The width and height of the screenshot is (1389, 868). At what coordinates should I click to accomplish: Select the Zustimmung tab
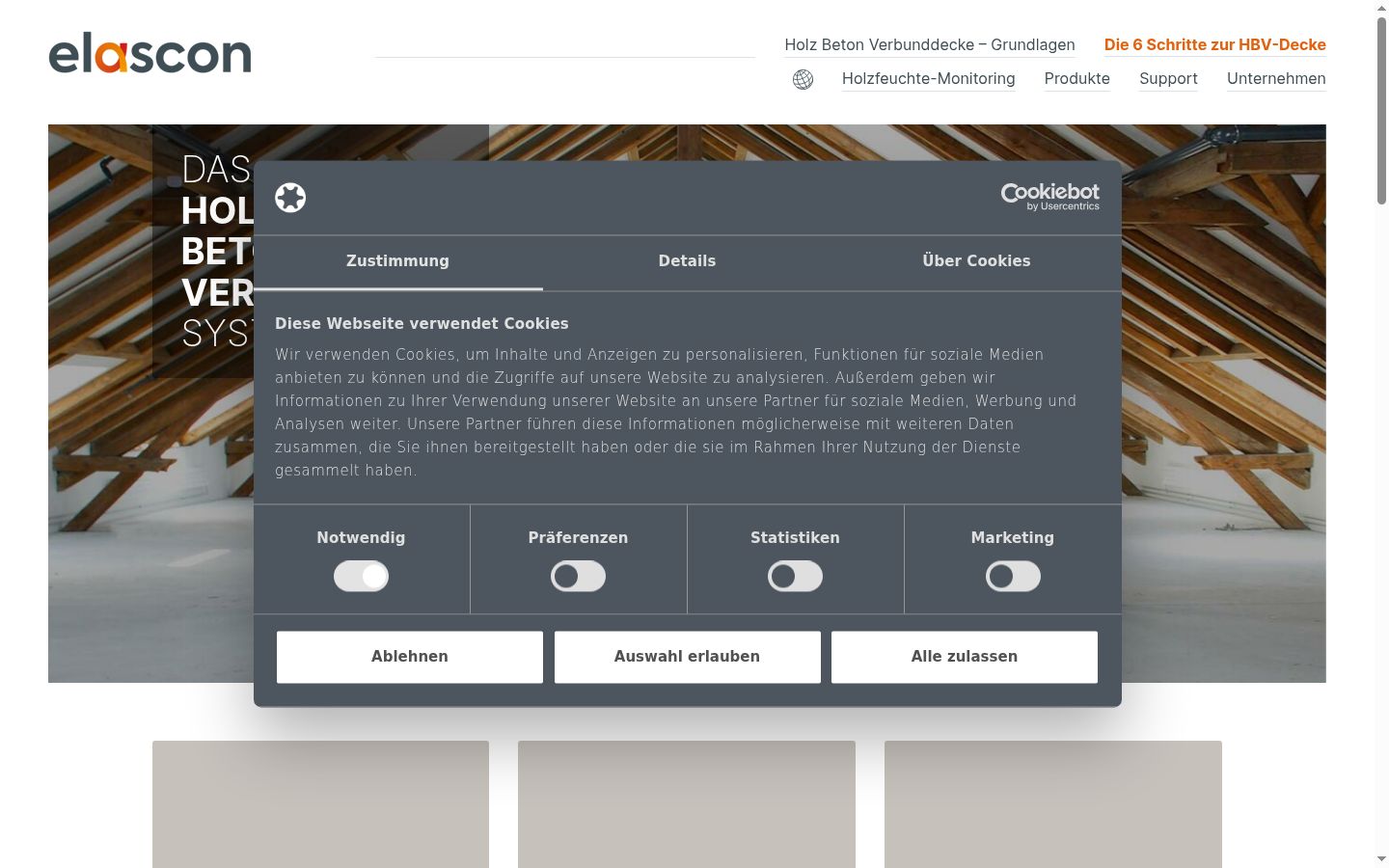coord(397,261)
